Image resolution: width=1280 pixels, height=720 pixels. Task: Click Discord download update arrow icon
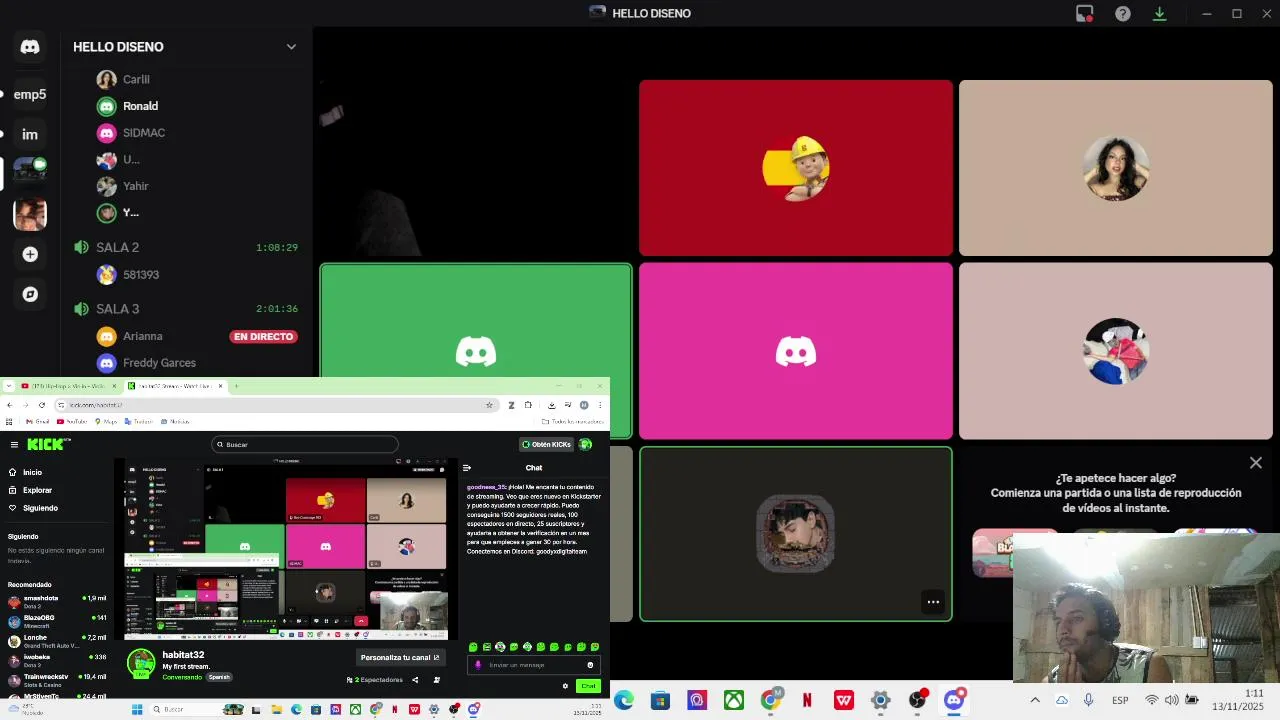(1160, 13)
